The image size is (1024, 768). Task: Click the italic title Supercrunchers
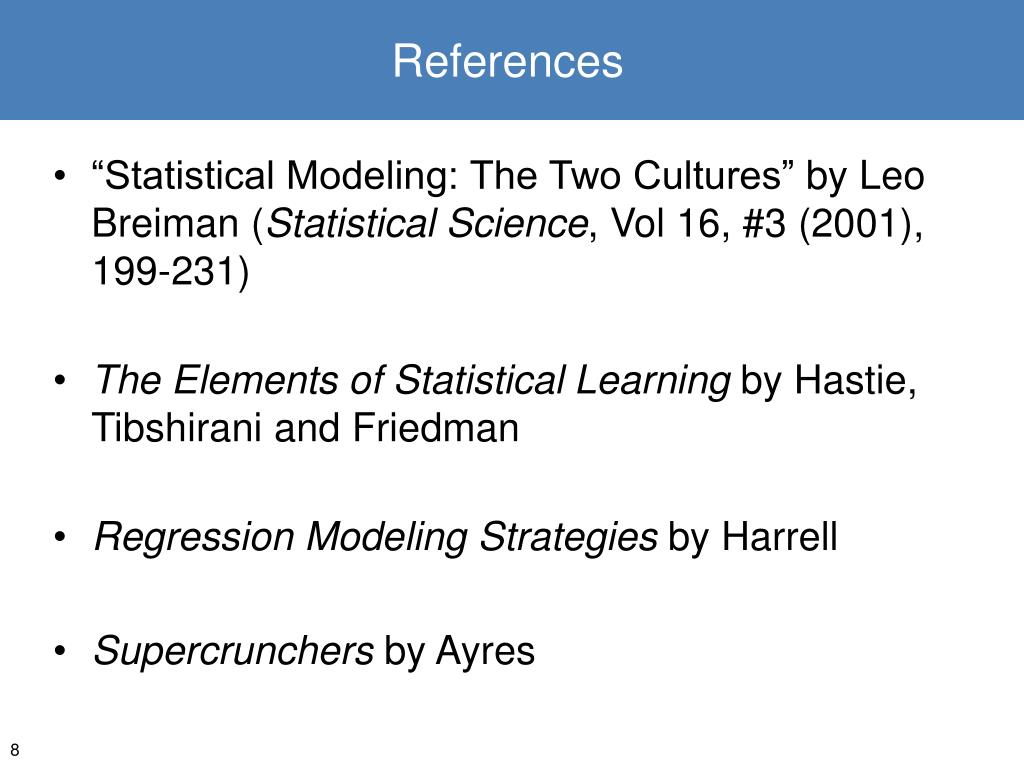(x=233, y=651)
